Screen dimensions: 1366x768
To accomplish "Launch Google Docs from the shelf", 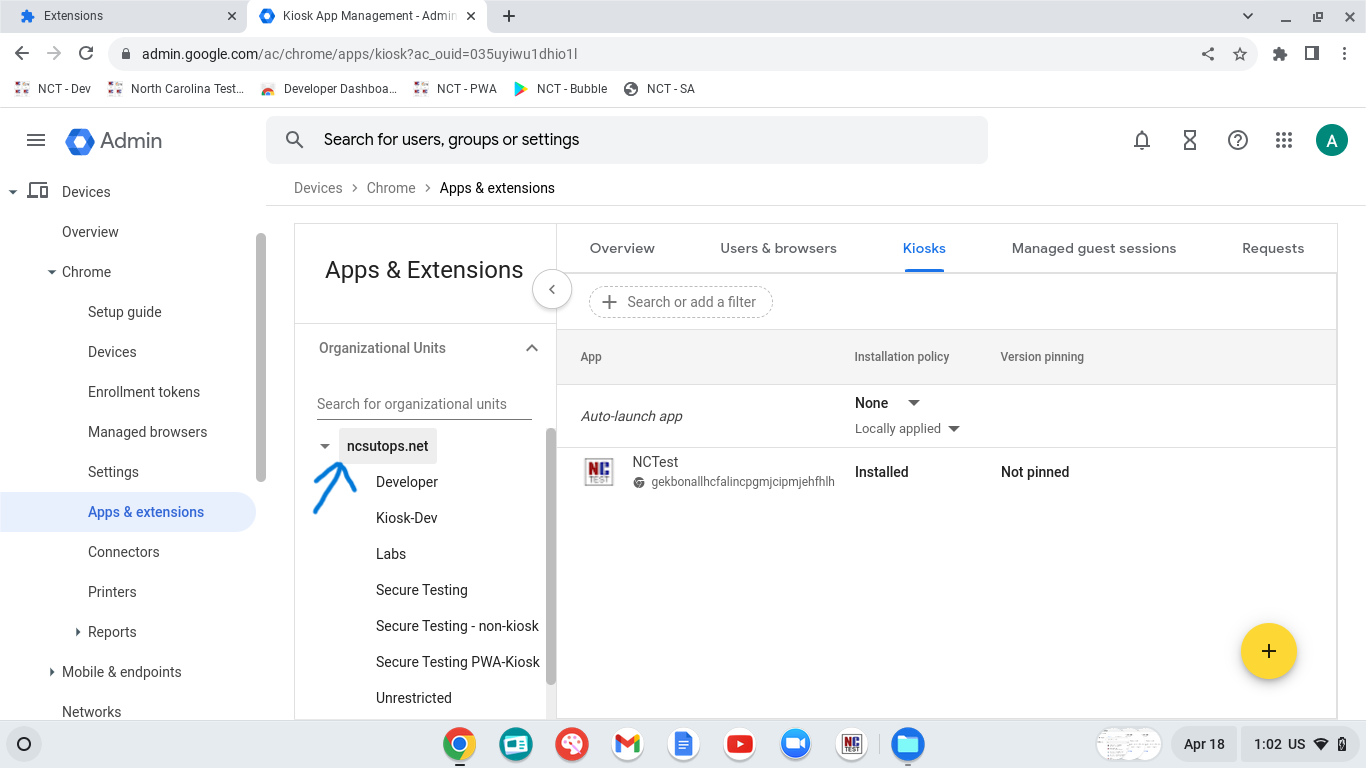I will [x=684, y=744].
